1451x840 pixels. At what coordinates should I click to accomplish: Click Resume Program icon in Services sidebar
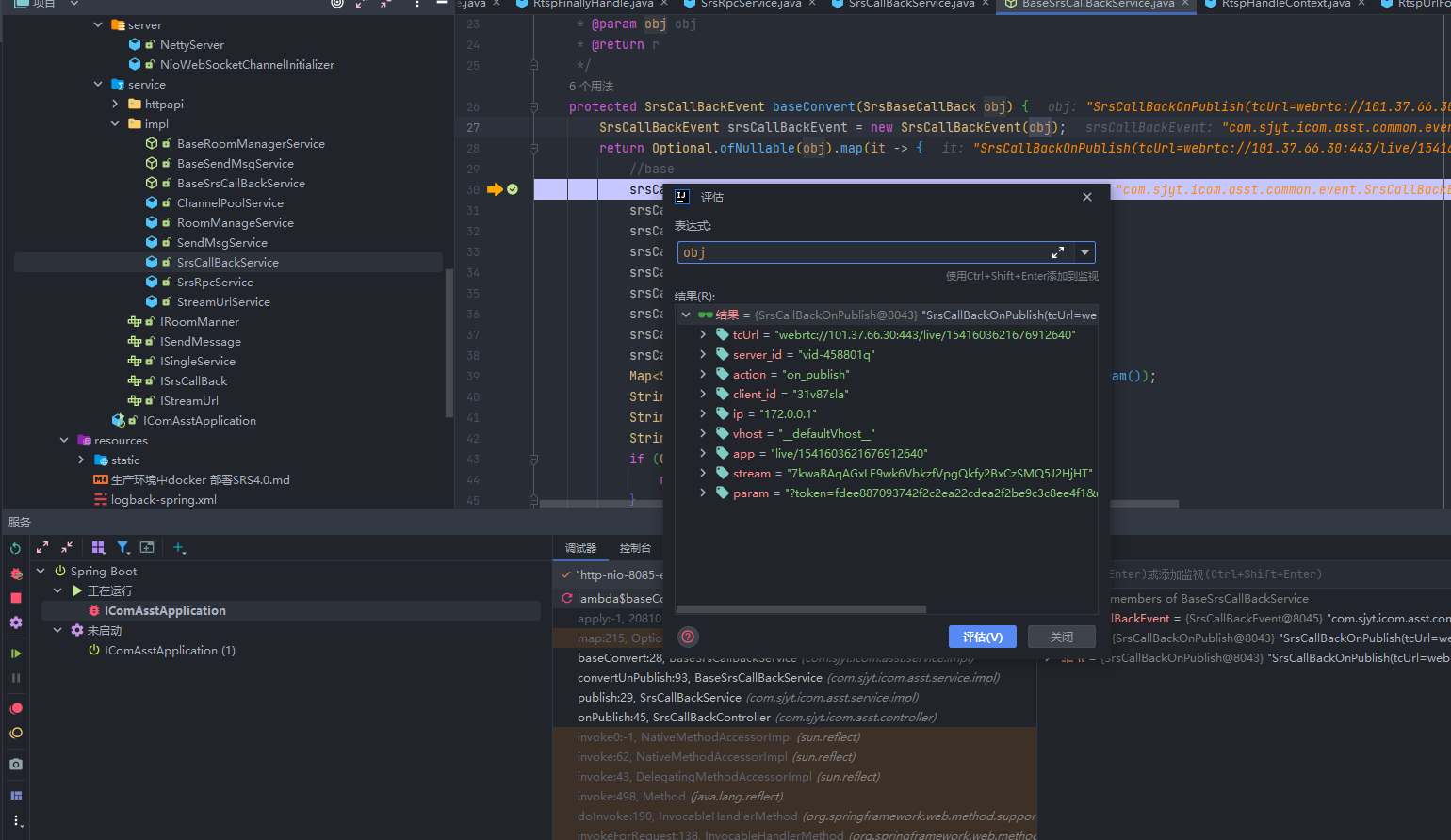point(16,653)
